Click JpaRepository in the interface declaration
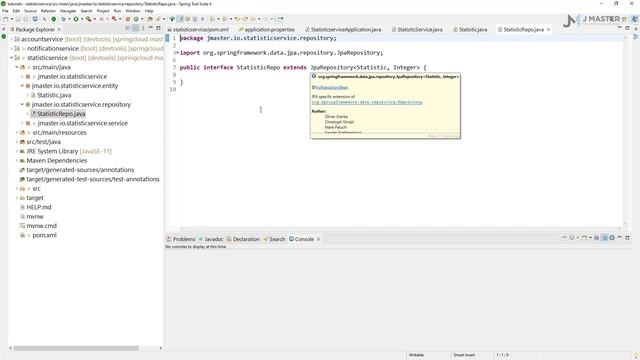The image size is (640, 360). tap(331, 67)
